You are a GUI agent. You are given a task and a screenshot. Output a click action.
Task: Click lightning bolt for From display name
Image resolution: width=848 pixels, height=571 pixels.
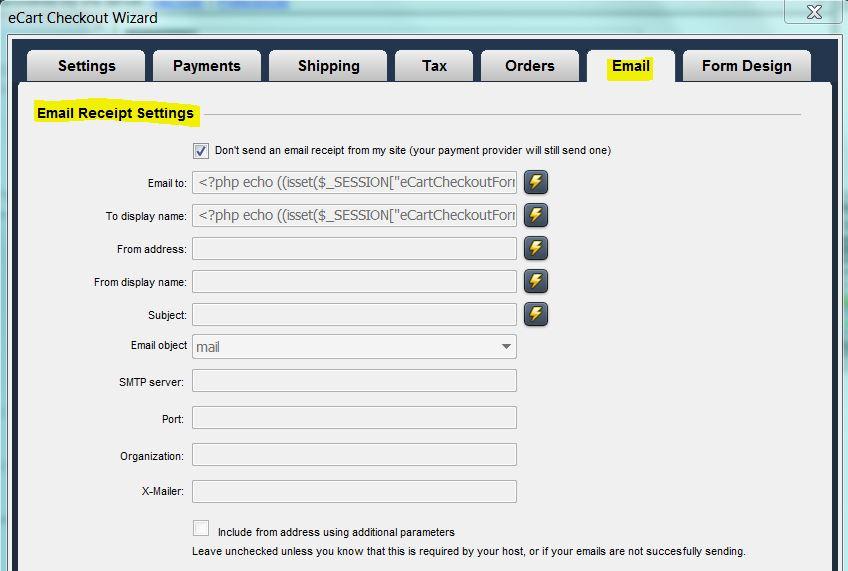[535, 281]
